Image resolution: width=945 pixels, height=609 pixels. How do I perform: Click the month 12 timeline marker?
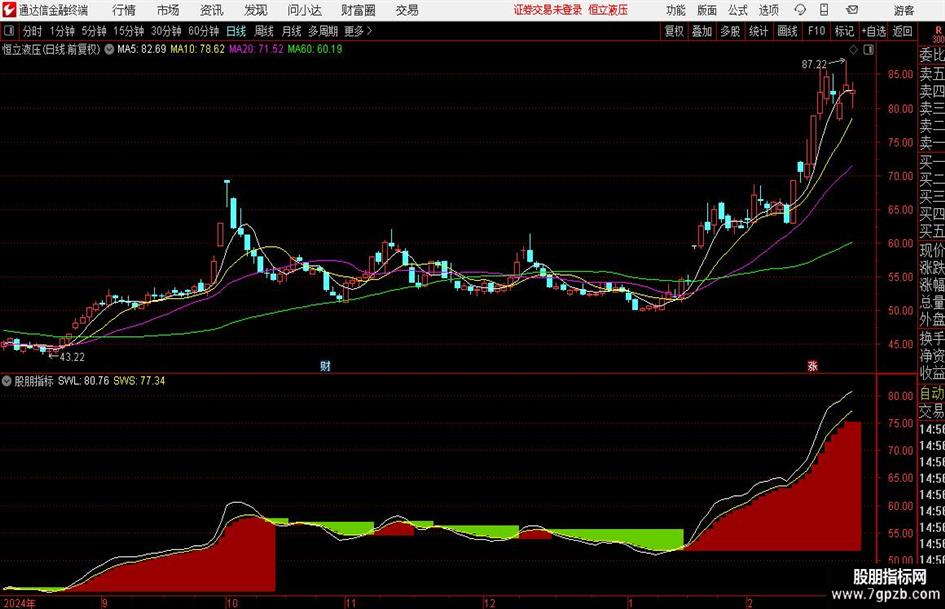coord(490,603)
